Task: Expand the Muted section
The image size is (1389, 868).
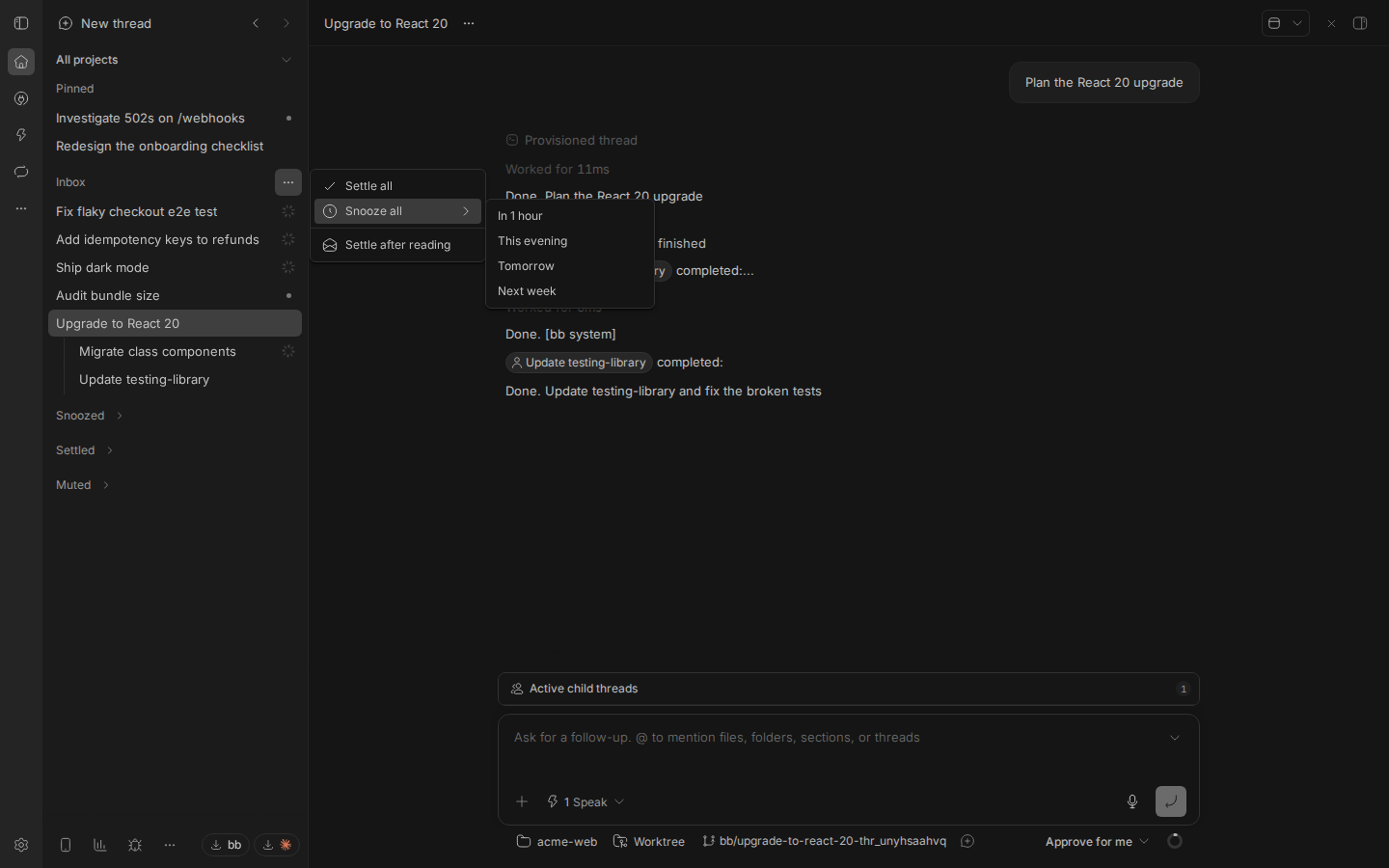Action: [x=83, y=485]
